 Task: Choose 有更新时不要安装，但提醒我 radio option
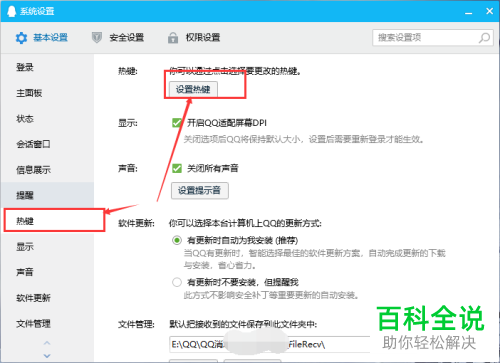point(177,282)
